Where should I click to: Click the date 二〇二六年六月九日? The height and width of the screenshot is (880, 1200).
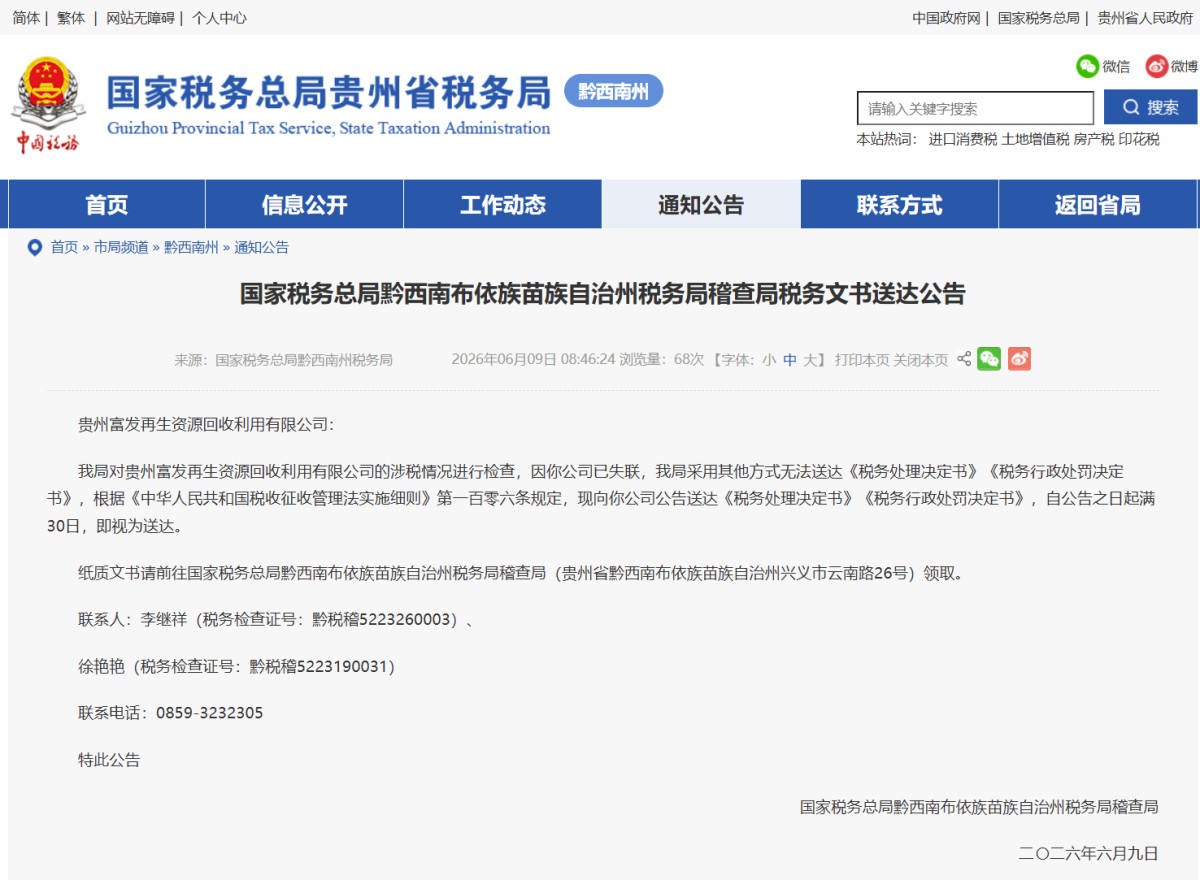pyautogui.click(x=1088, y=853)
